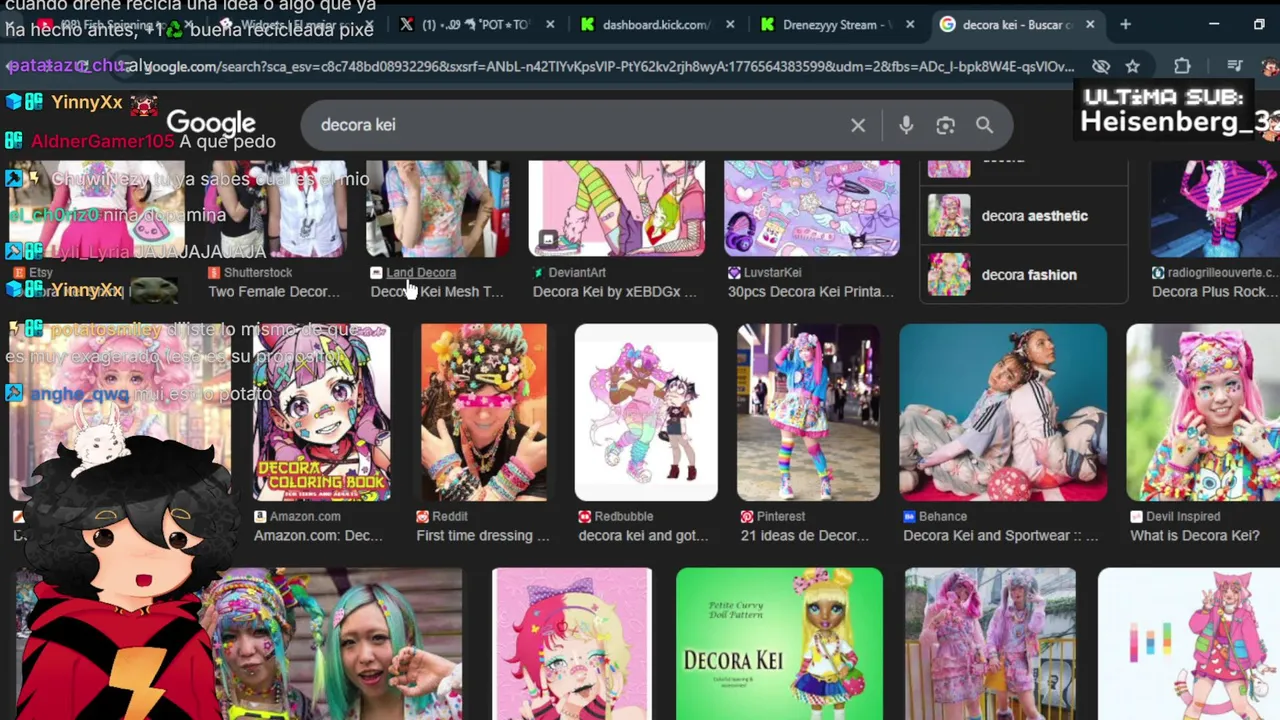Open a new browser tab with plus
Image resolution: width=1280 pixels, height=720 pixels.
pyautogui.click(x=1125, y=24)
